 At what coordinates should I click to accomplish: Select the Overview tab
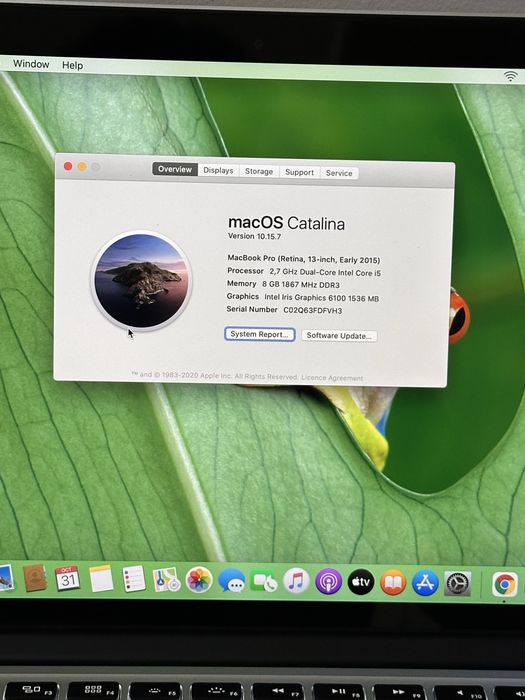point(175,169)
